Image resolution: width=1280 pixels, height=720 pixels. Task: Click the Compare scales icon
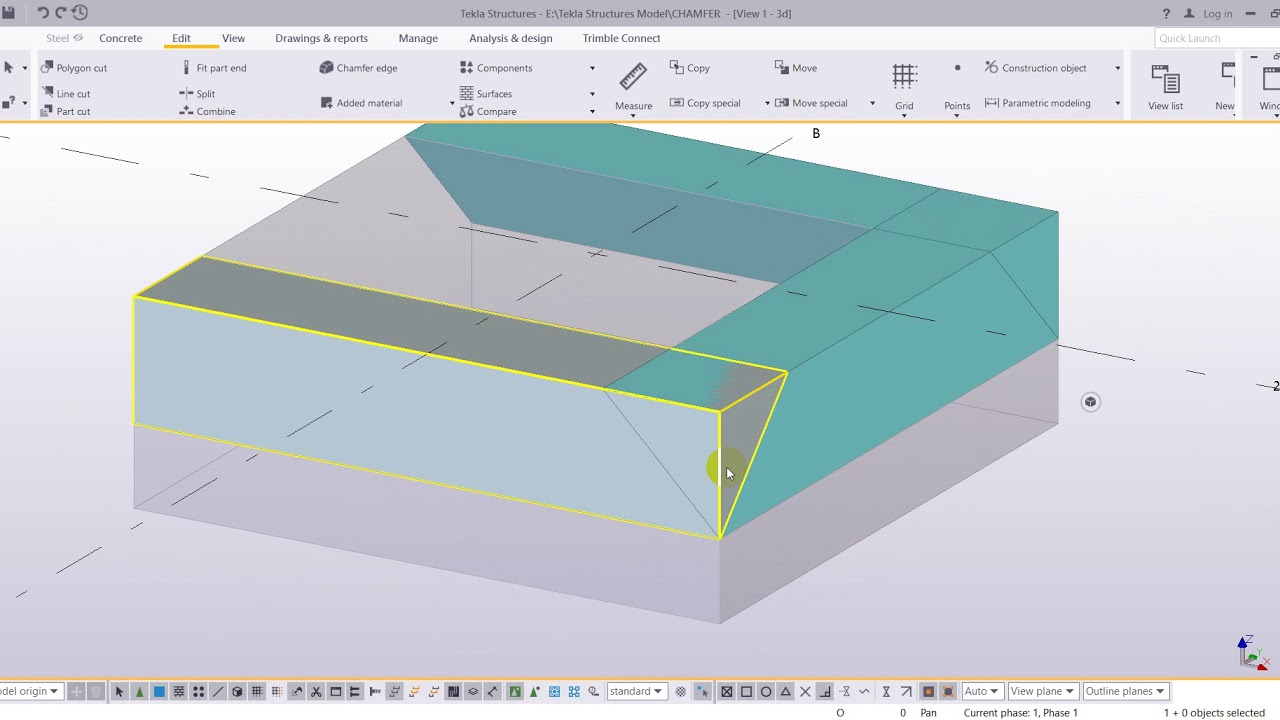(466, 111)
